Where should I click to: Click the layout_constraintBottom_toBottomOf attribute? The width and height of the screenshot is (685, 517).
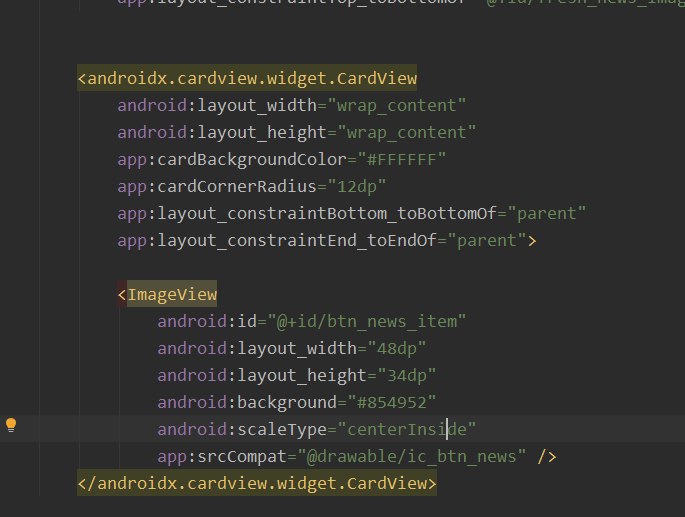[x=307, y=214]
